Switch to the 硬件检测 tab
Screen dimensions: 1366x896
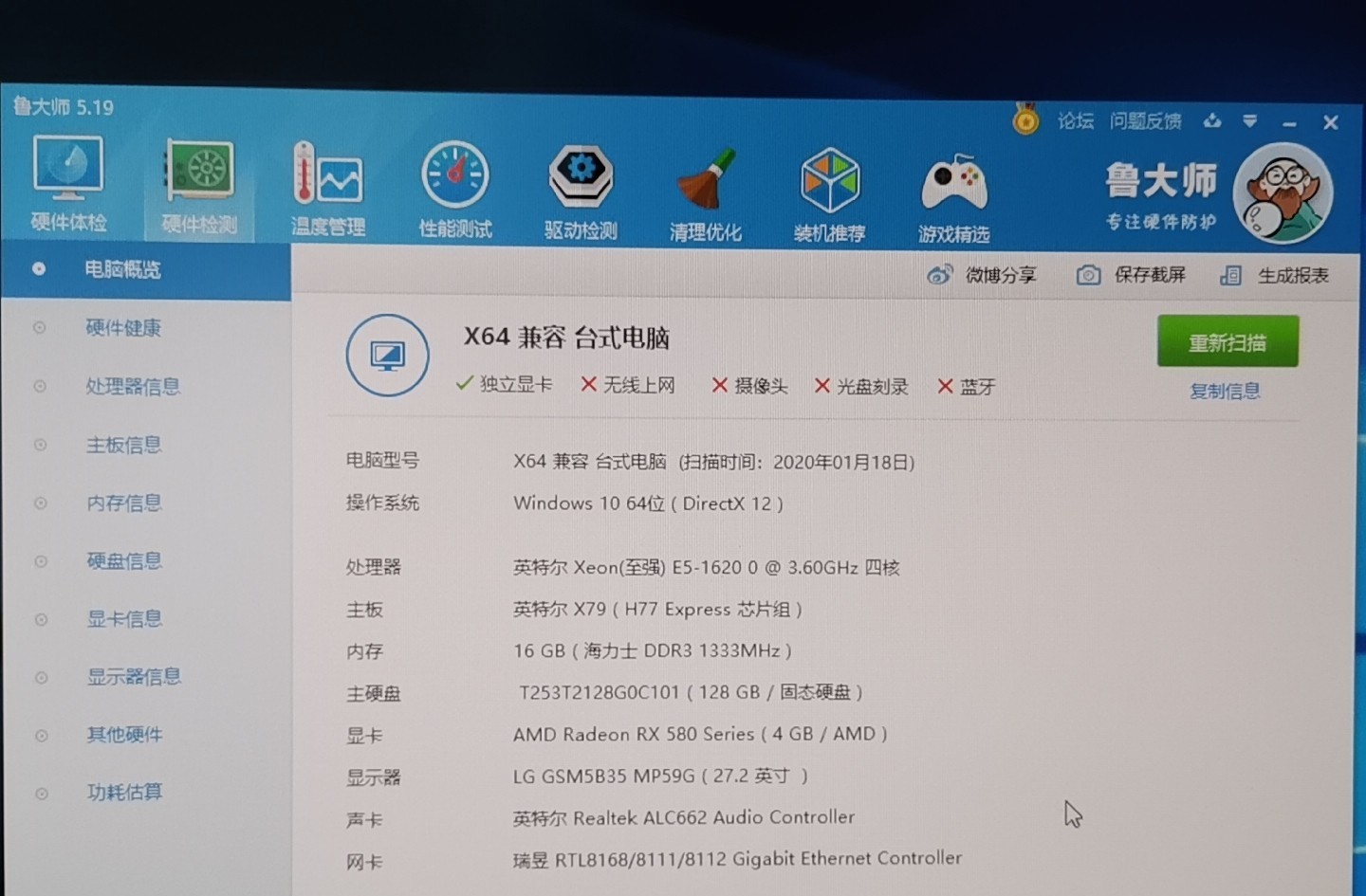pyautogui.click(x=198, y=185)
